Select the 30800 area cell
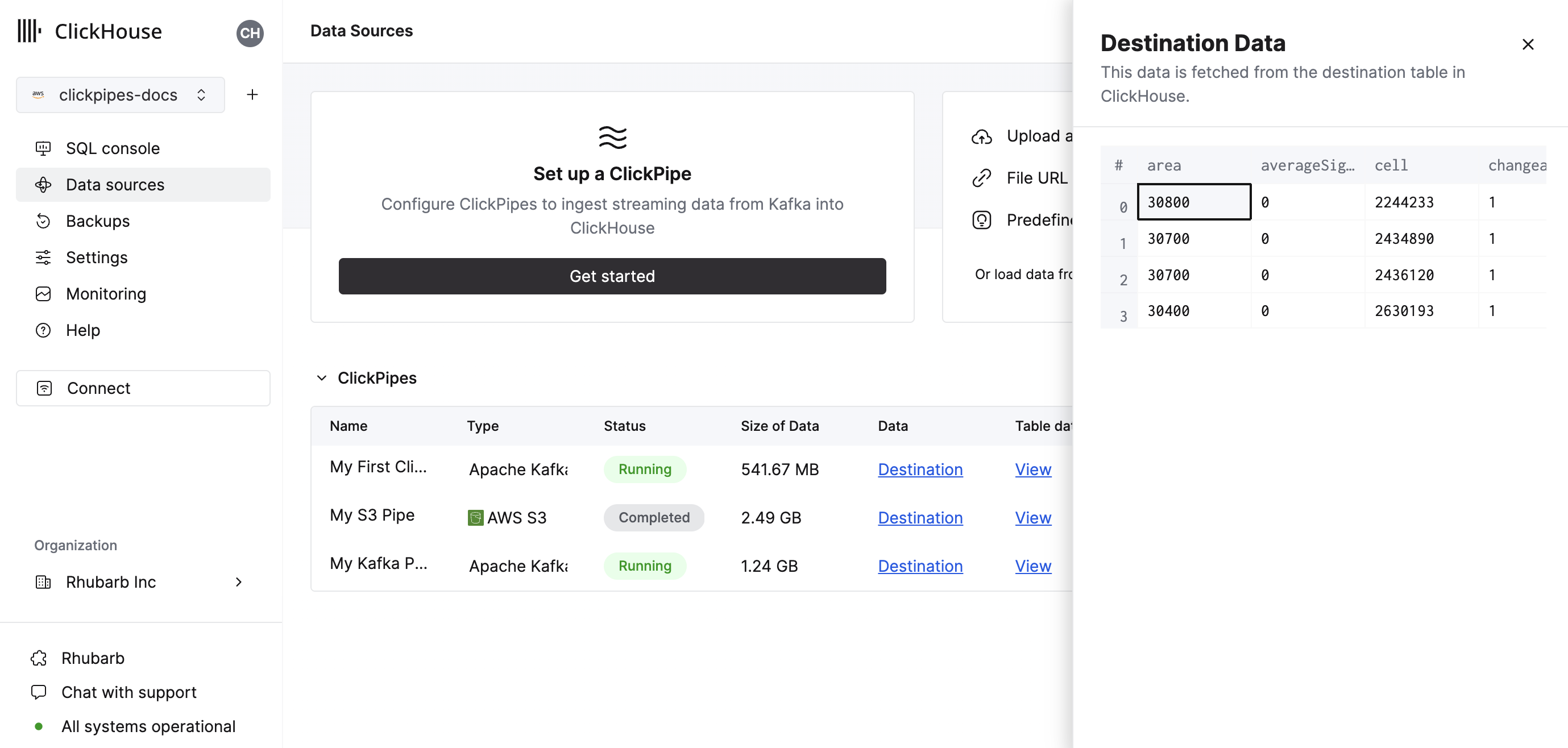The width and height of the screenshot is (1568, 748). click(1193, 202)
